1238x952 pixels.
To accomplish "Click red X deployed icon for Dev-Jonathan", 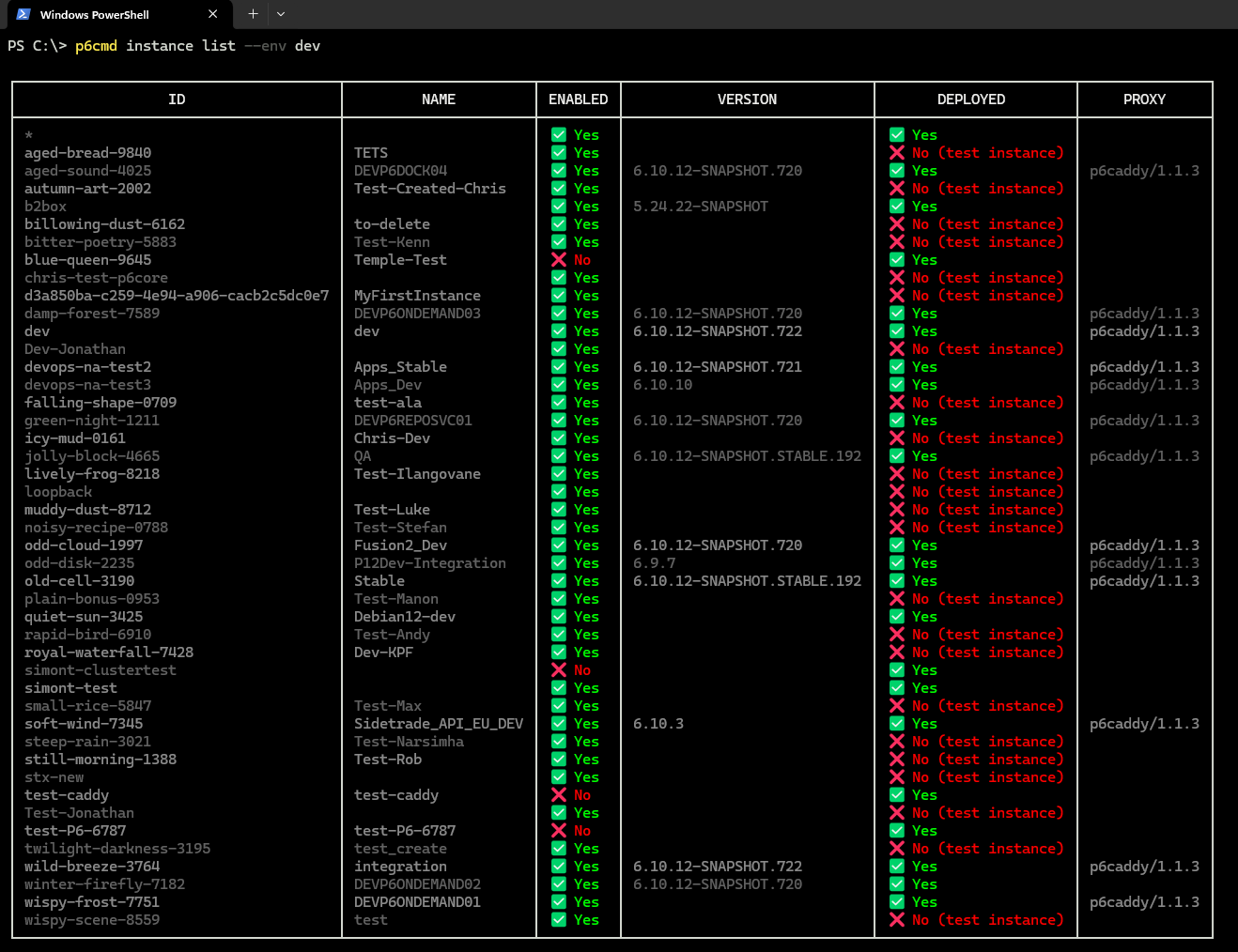I will coord(897,349).
